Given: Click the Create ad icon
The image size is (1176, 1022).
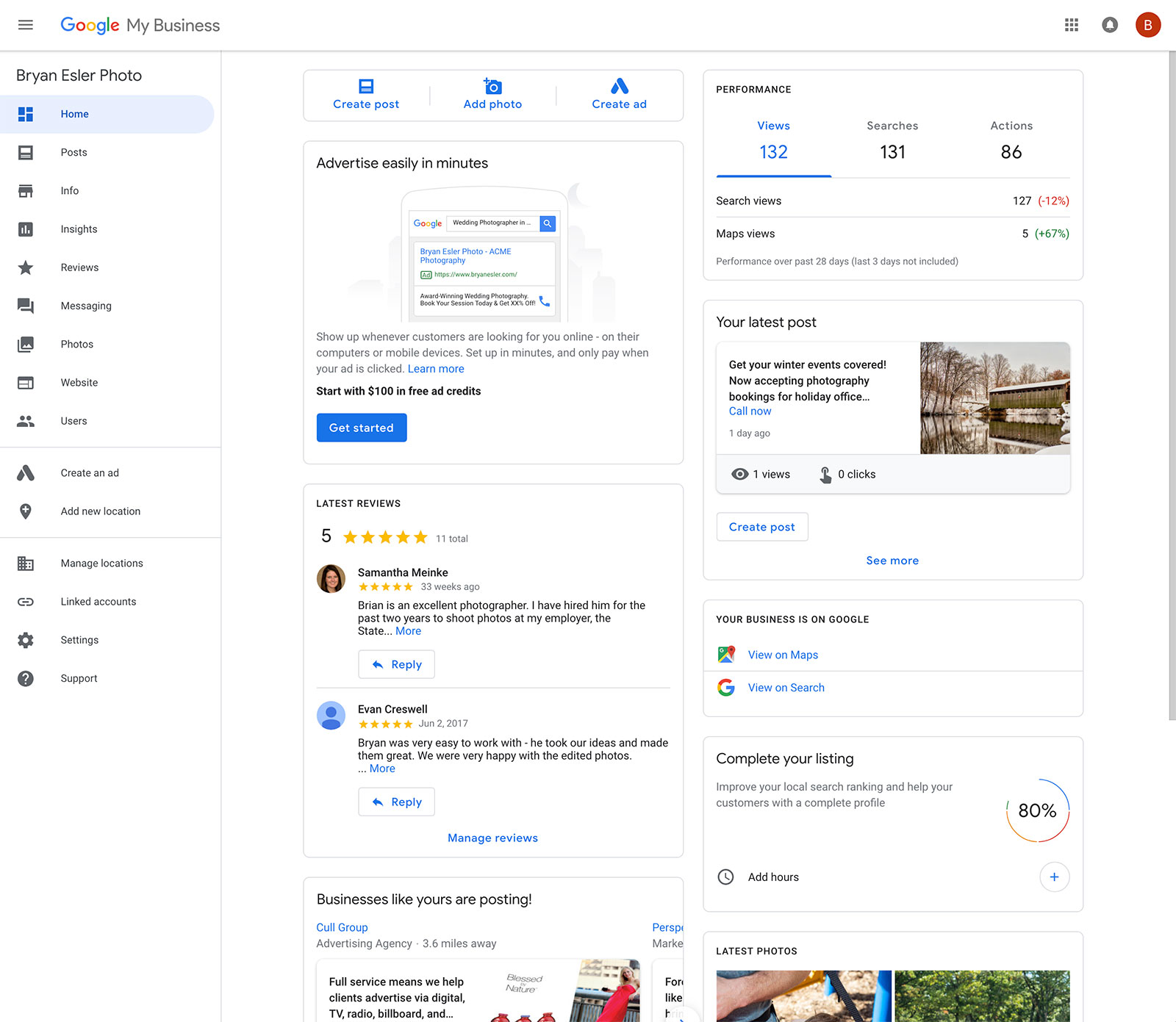Looking at the screenshot, I should (x=619, y=87).
